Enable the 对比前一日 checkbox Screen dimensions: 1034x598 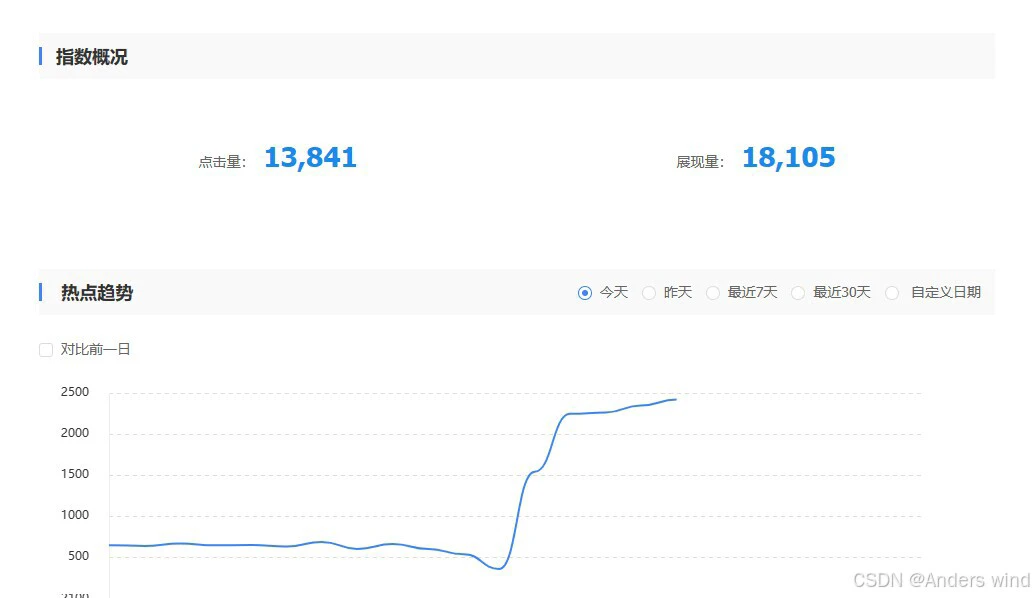[x=46, y=350]
